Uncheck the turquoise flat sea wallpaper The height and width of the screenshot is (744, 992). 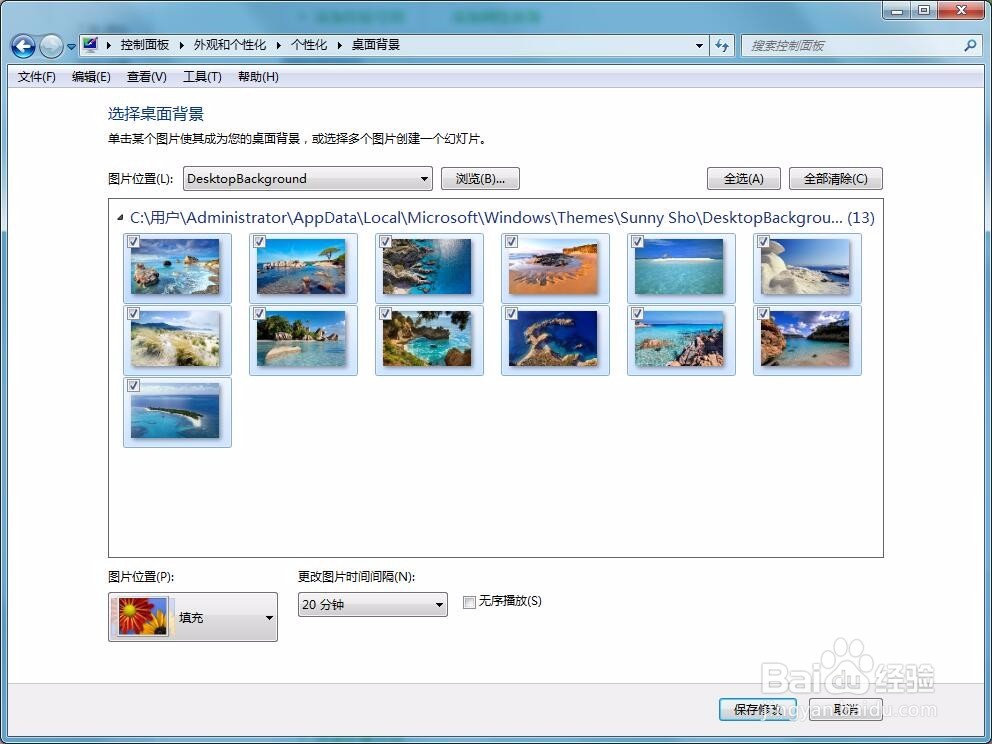pos(638,242)
